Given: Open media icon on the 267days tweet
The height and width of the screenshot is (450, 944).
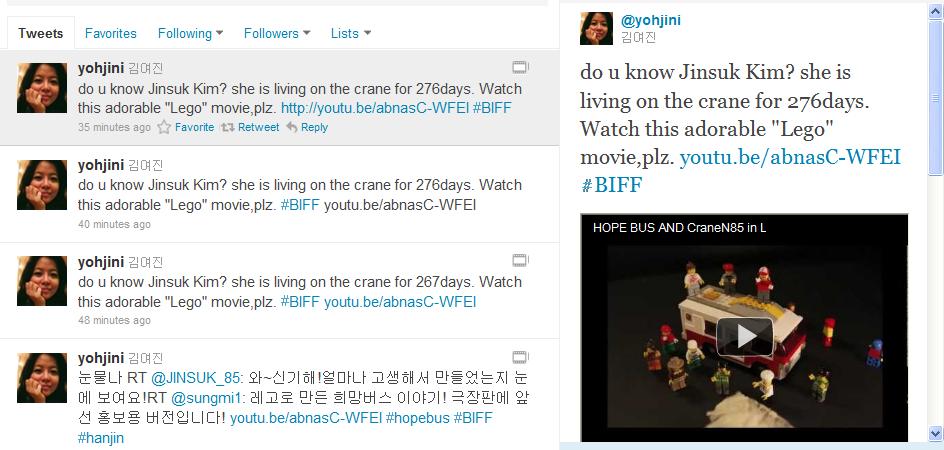Looking at the screenshot, I should coord(520,260).
